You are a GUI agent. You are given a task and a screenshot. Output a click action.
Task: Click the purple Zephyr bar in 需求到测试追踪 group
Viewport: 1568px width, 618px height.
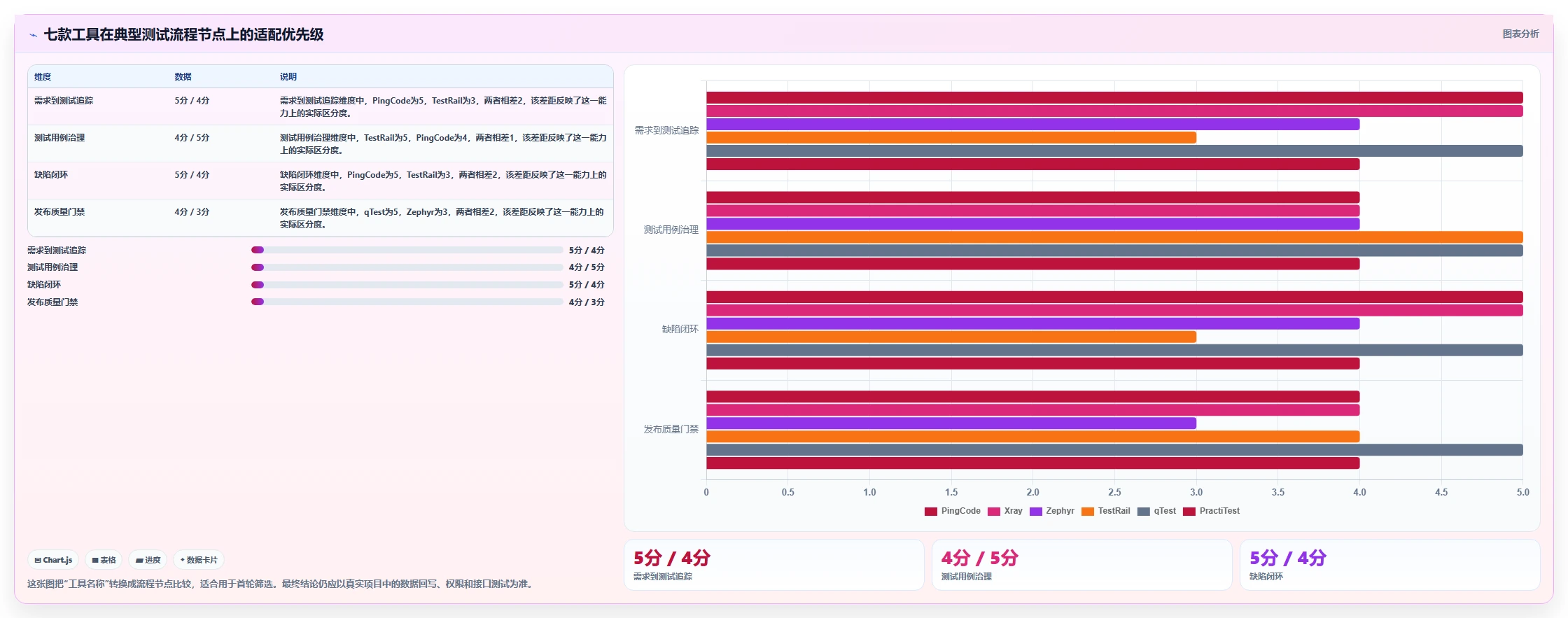(1032, 125)
